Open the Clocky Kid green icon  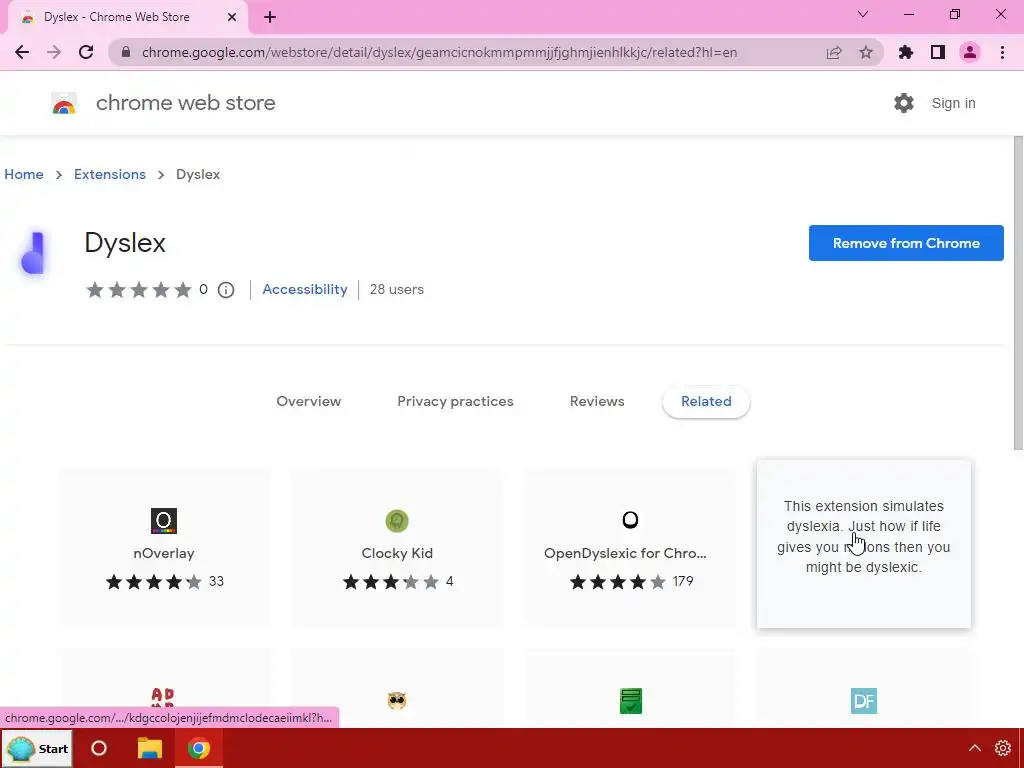click(x=397, y=520)
